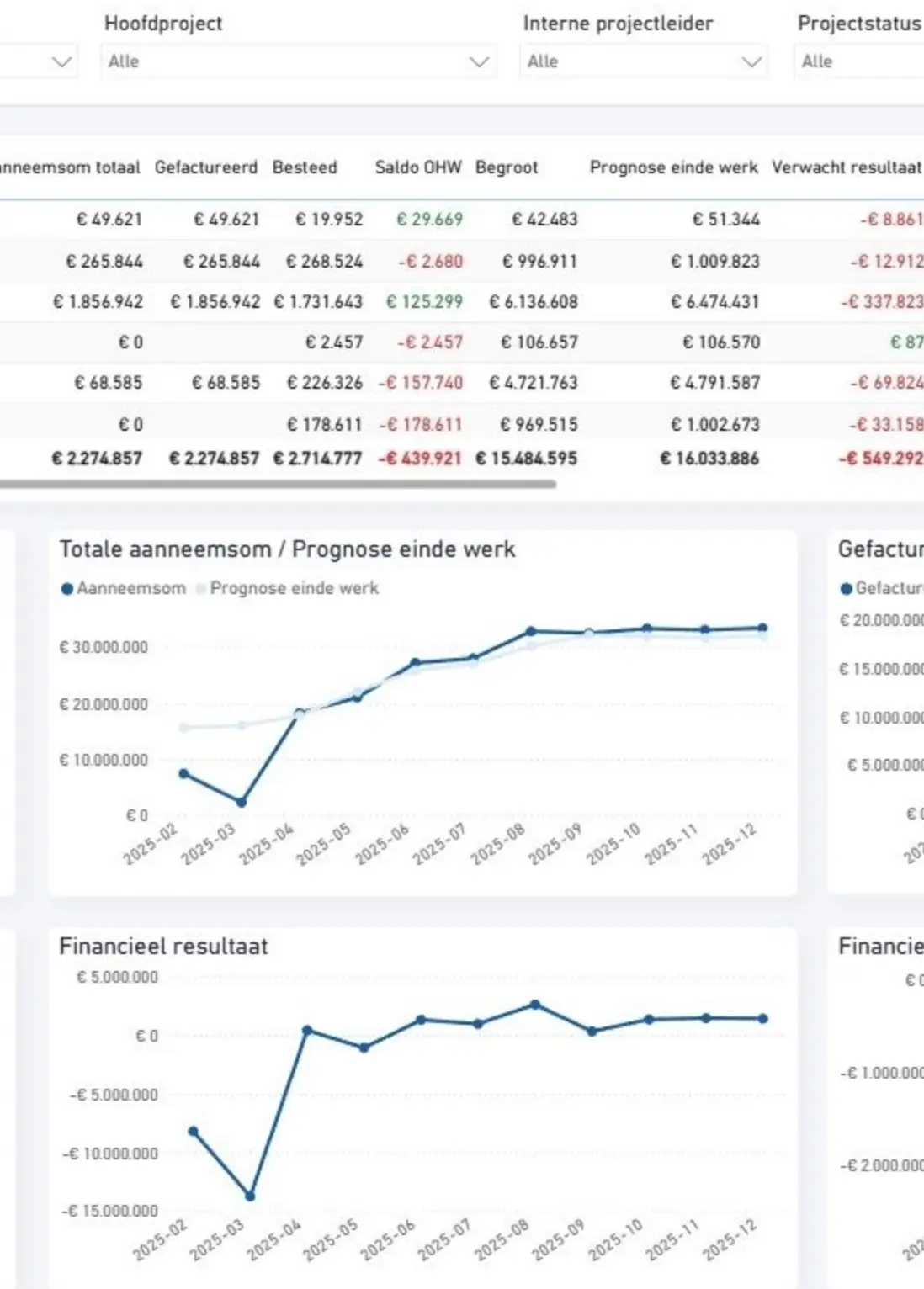
Task: Sort table by Besteed column header
Action: [x=305, y=167]
